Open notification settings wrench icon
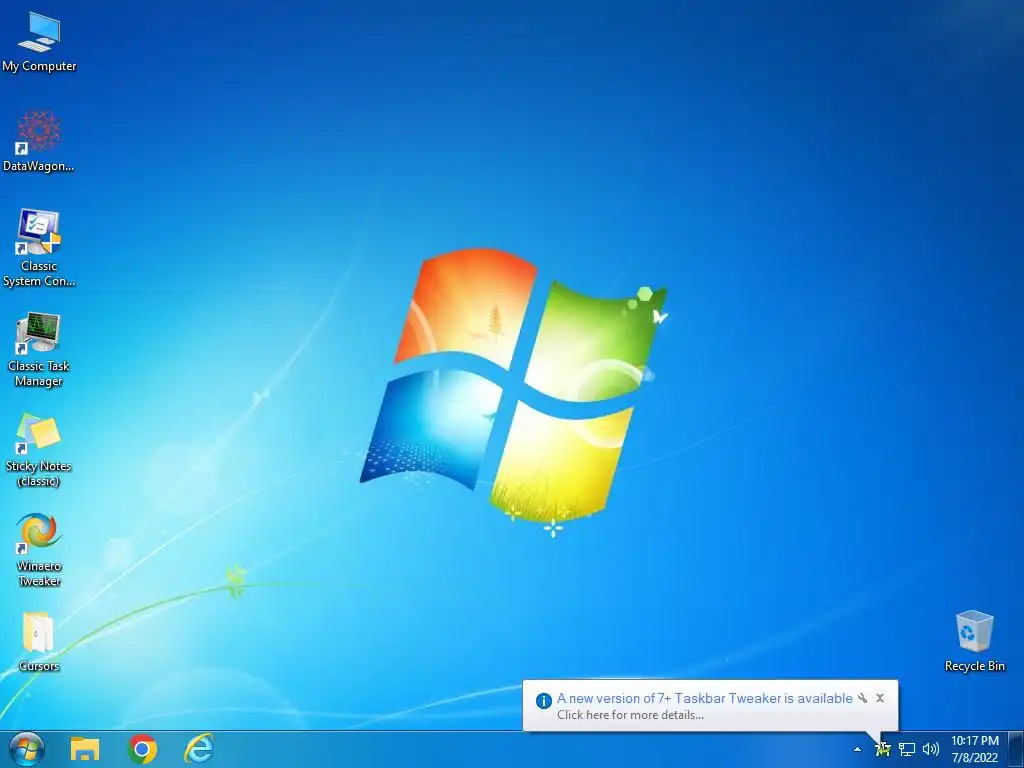 (862, 698)
